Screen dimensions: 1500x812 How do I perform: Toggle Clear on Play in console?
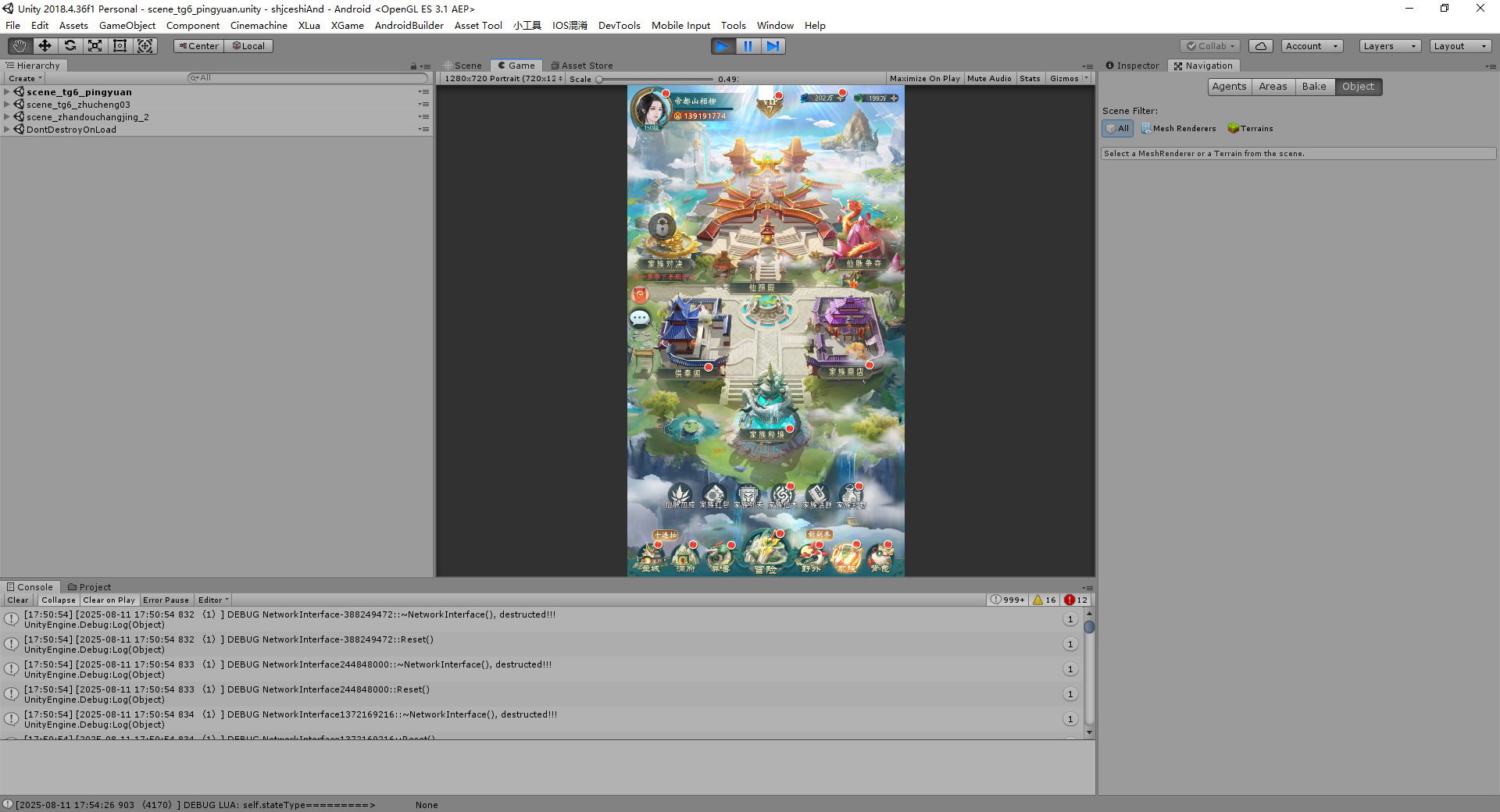(109, 600)
